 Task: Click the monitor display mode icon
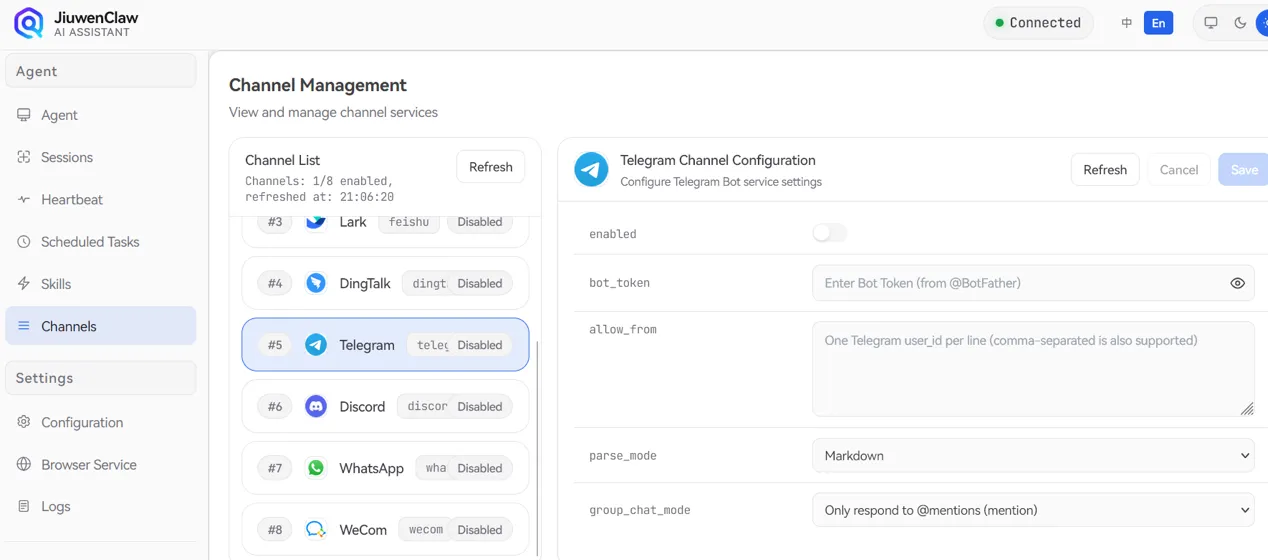click(x=1211, y=23)
